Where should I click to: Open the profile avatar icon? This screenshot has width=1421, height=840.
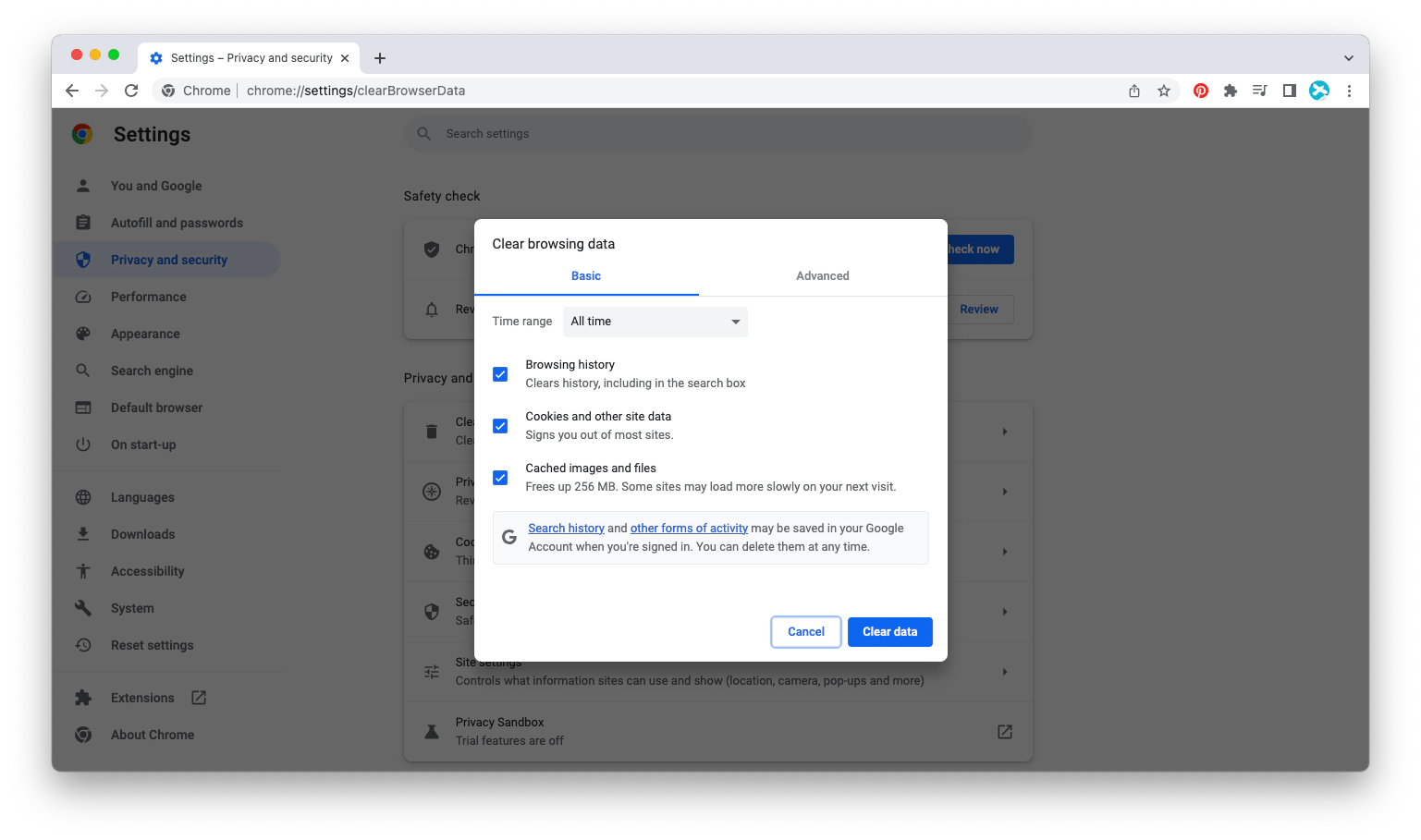pyautogui.click(x=1319, y=91)
